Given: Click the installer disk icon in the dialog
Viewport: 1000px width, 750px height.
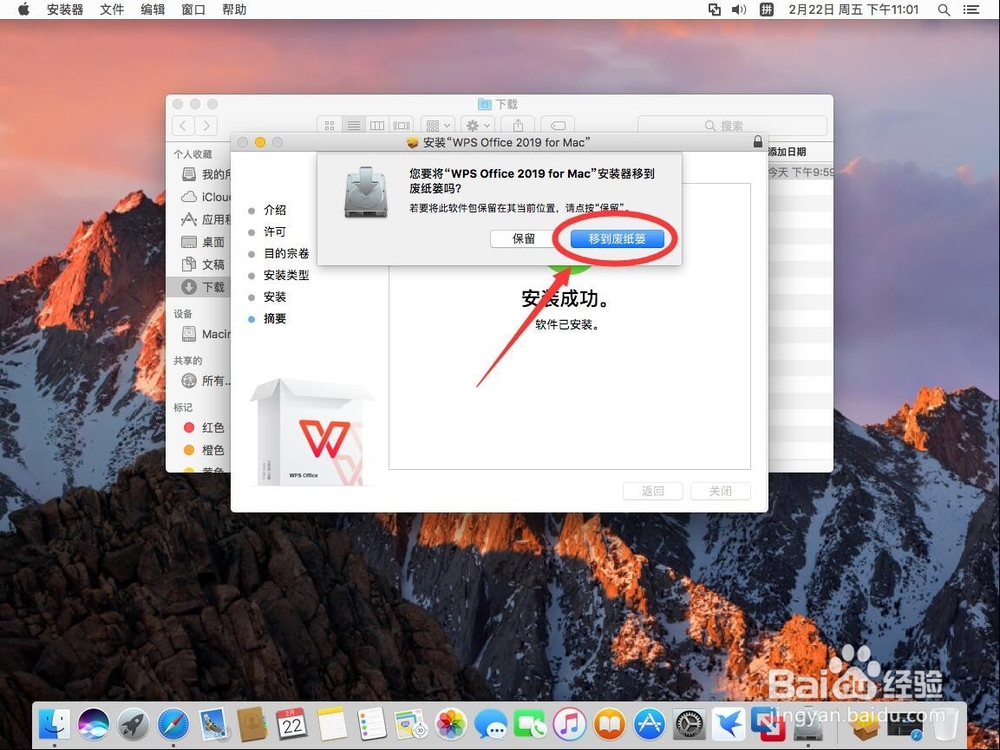Looking at the screenshot, I should [x=365, y=191].
